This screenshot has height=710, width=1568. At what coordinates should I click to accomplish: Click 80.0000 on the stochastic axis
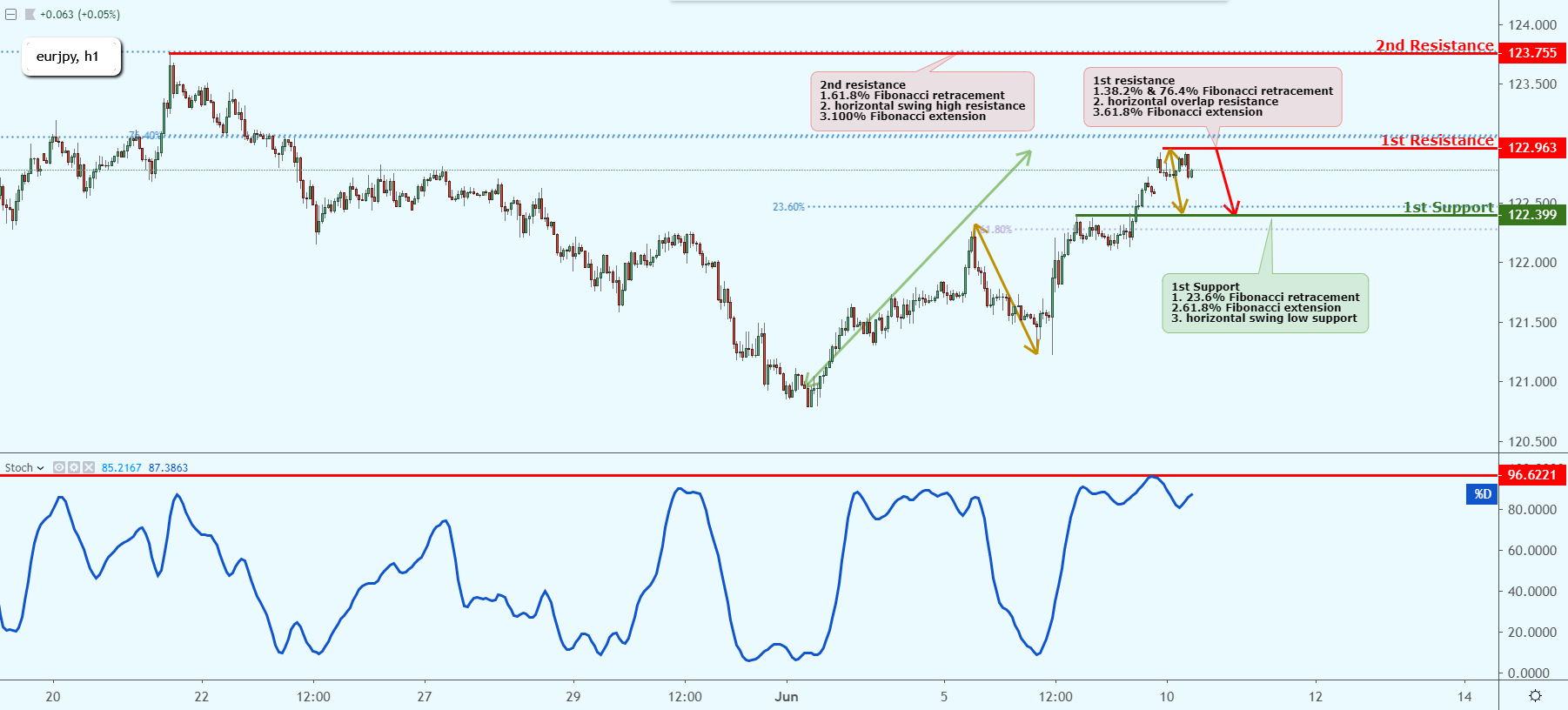coord(1532,510)
